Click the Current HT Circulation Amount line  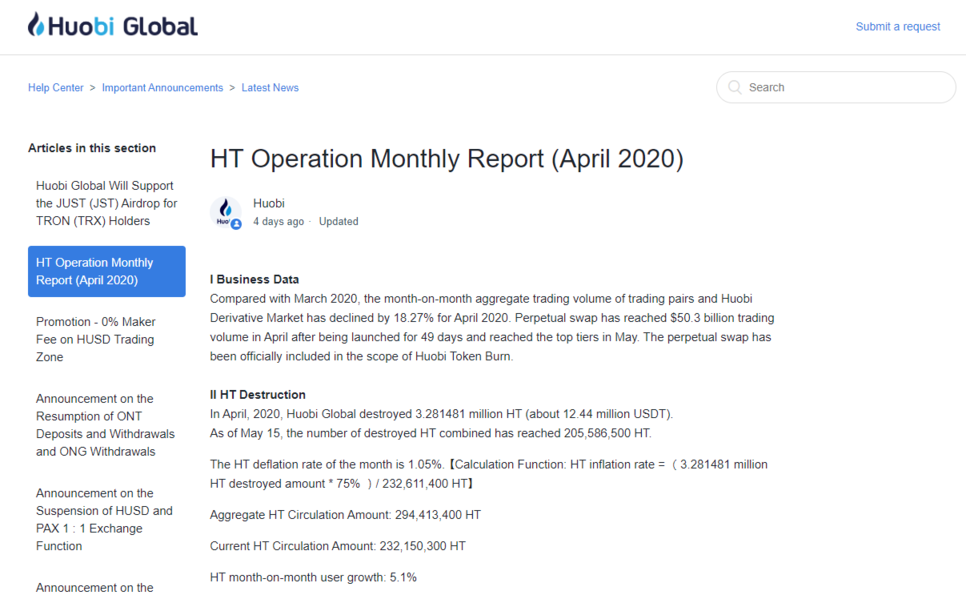pos(338,546)
